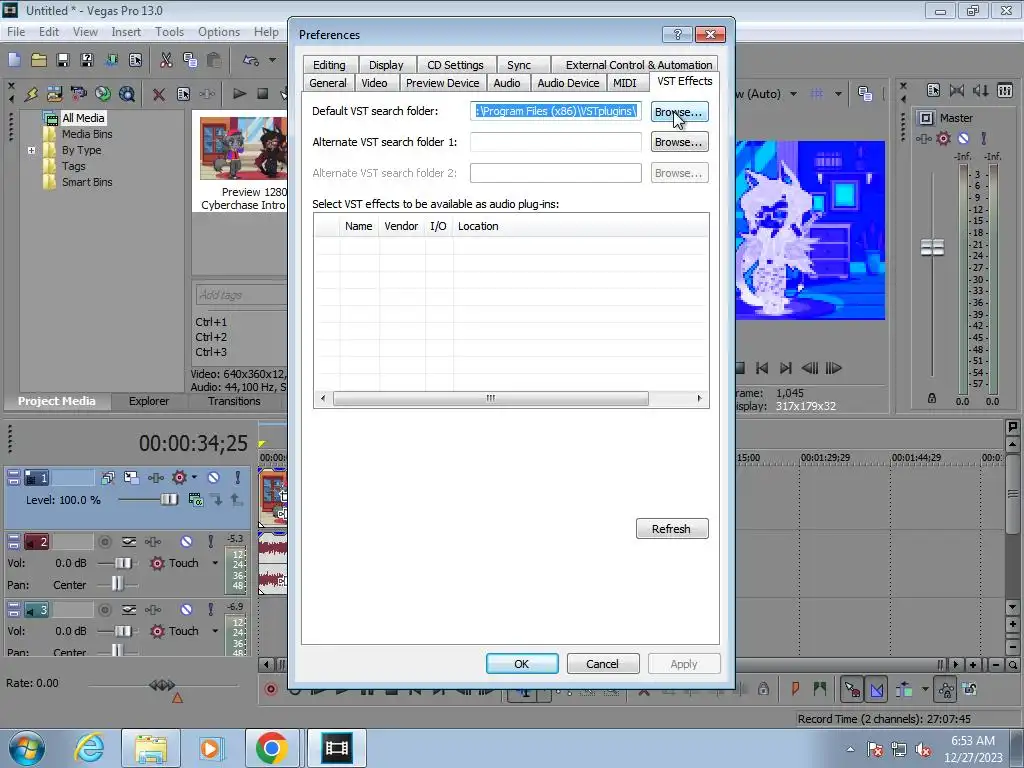Screen dimensions: 1024x768
Task: Expand the By Type media bin
Action: tap(31, 150)
